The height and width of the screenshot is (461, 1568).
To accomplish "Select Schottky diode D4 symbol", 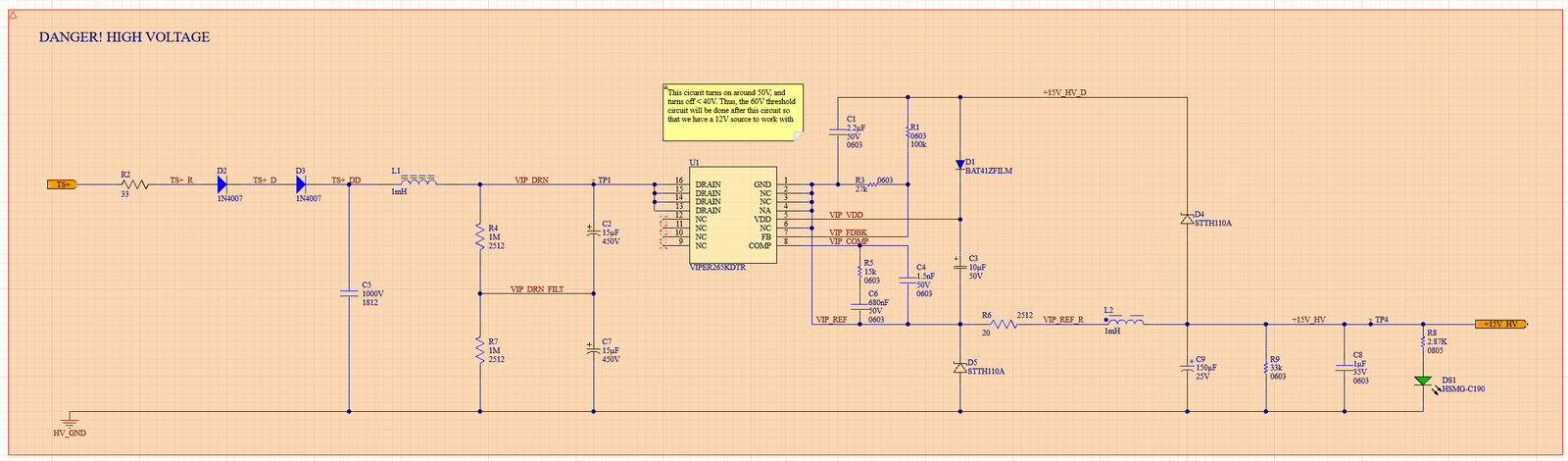I will (1188, 218).
